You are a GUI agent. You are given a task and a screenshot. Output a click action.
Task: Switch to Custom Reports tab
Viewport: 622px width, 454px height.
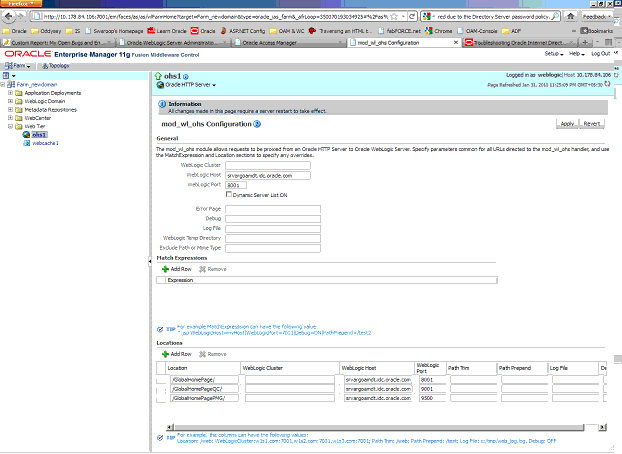(x=58, y=42)
